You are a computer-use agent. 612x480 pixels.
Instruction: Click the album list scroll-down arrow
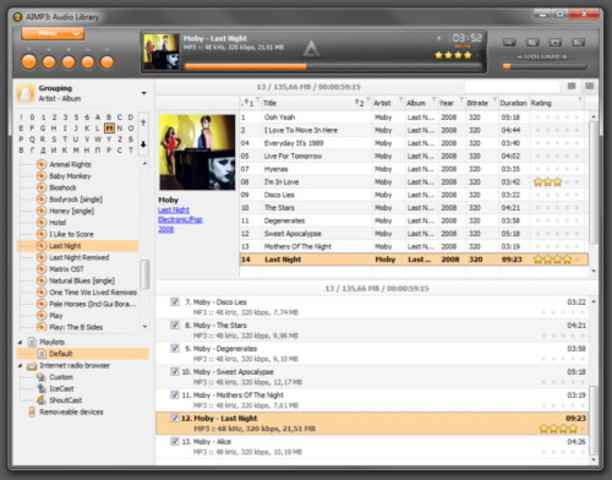pyautogui.click(x=145, y=327)
